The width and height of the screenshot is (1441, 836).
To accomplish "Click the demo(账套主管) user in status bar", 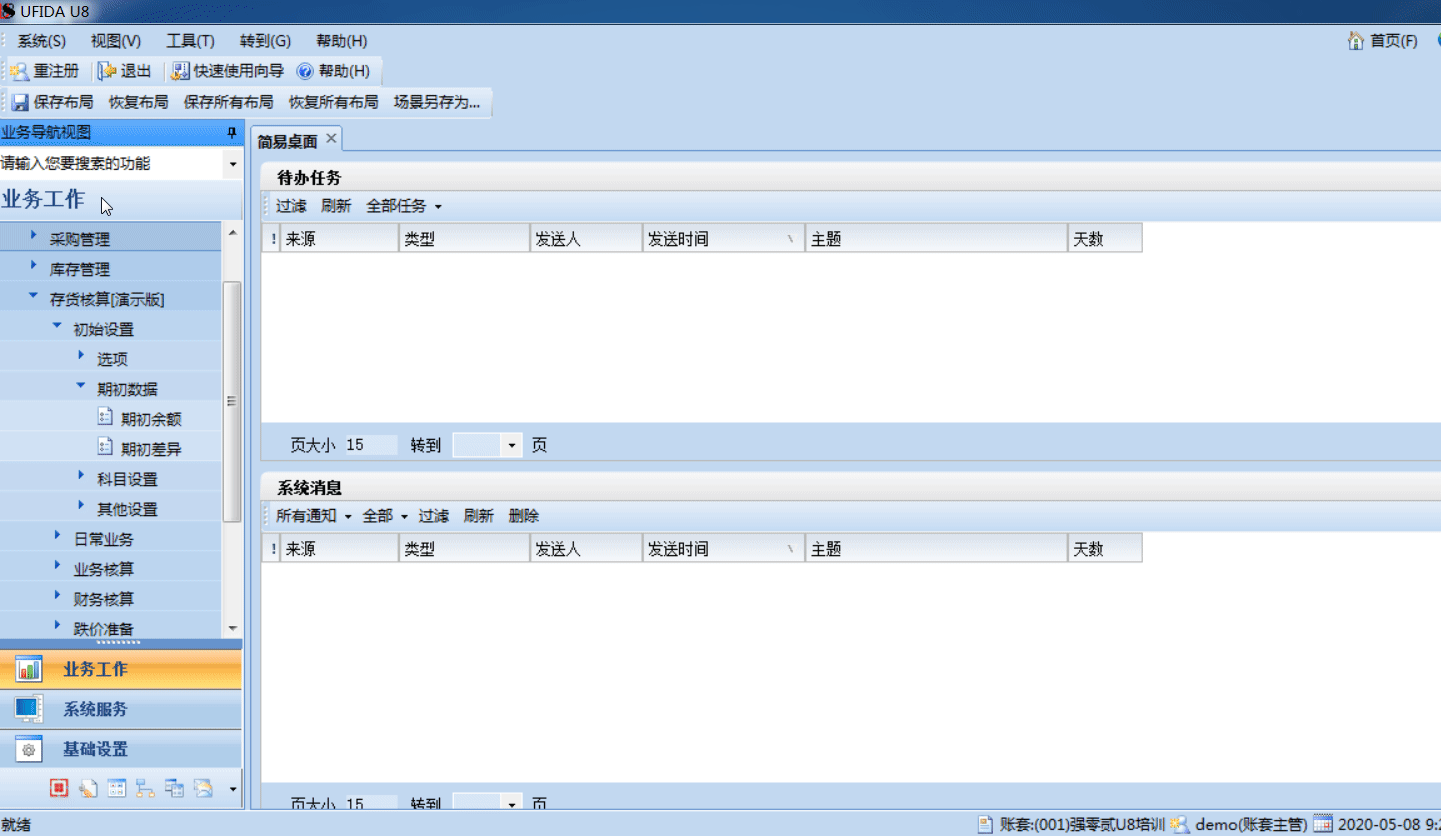I will [1241, 825].
